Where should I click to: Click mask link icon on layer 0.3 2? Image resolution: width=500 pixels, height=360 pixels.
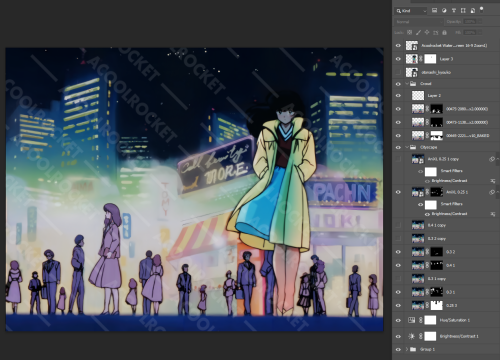coord(427,252)
